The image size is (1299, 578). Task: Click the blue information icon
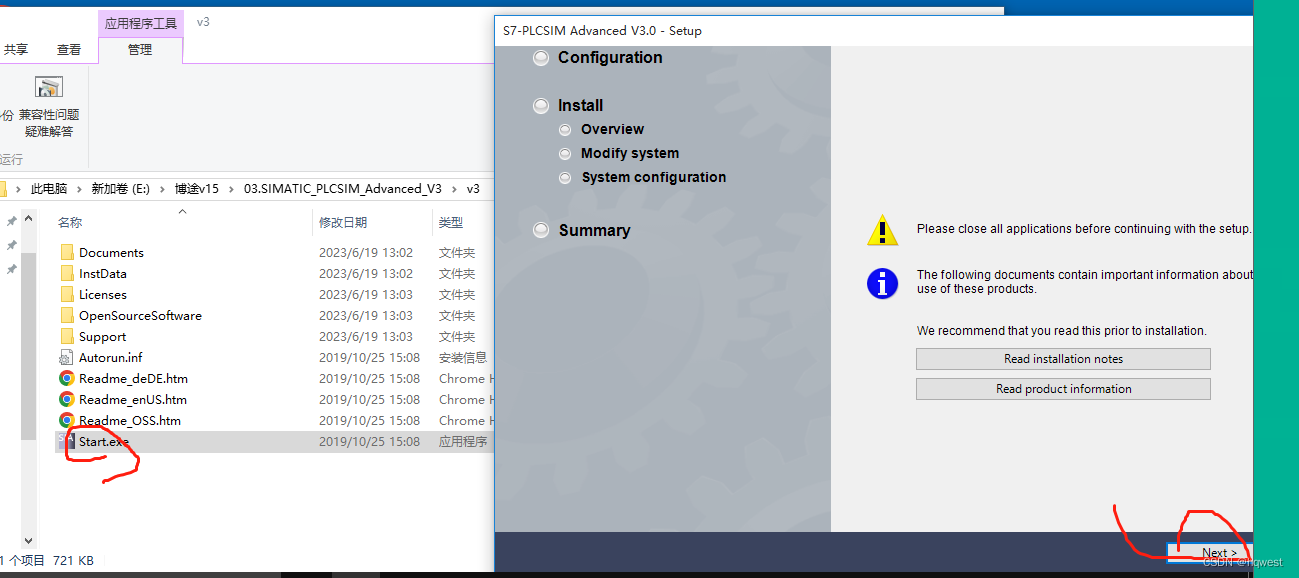pyautogui.click(x=883, y=283)
